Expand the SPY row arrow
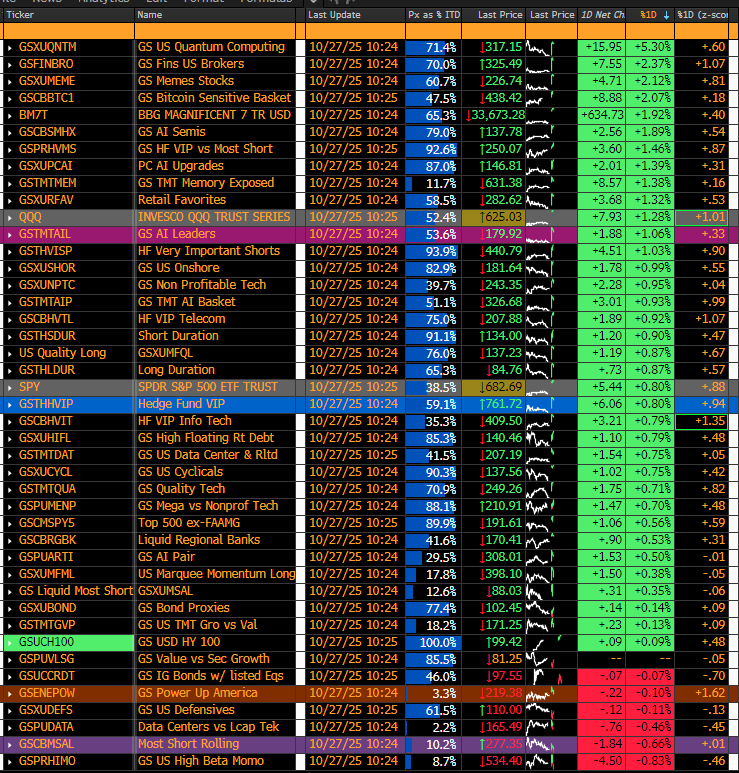Viewport: 739px width, 773px height. tap(10, 387)
